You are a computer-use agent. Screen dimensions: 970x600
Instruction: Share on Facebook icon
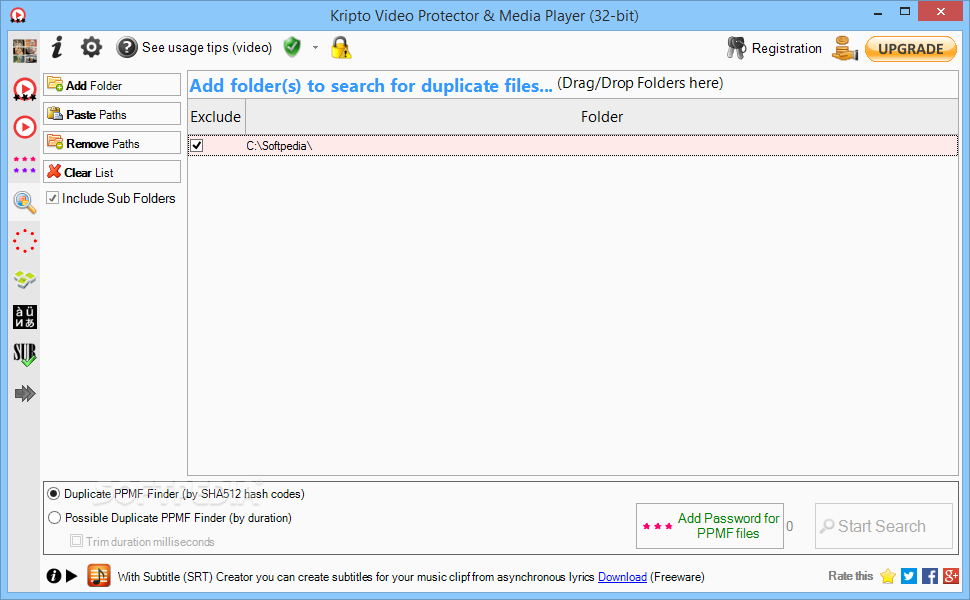coord(930,576)
